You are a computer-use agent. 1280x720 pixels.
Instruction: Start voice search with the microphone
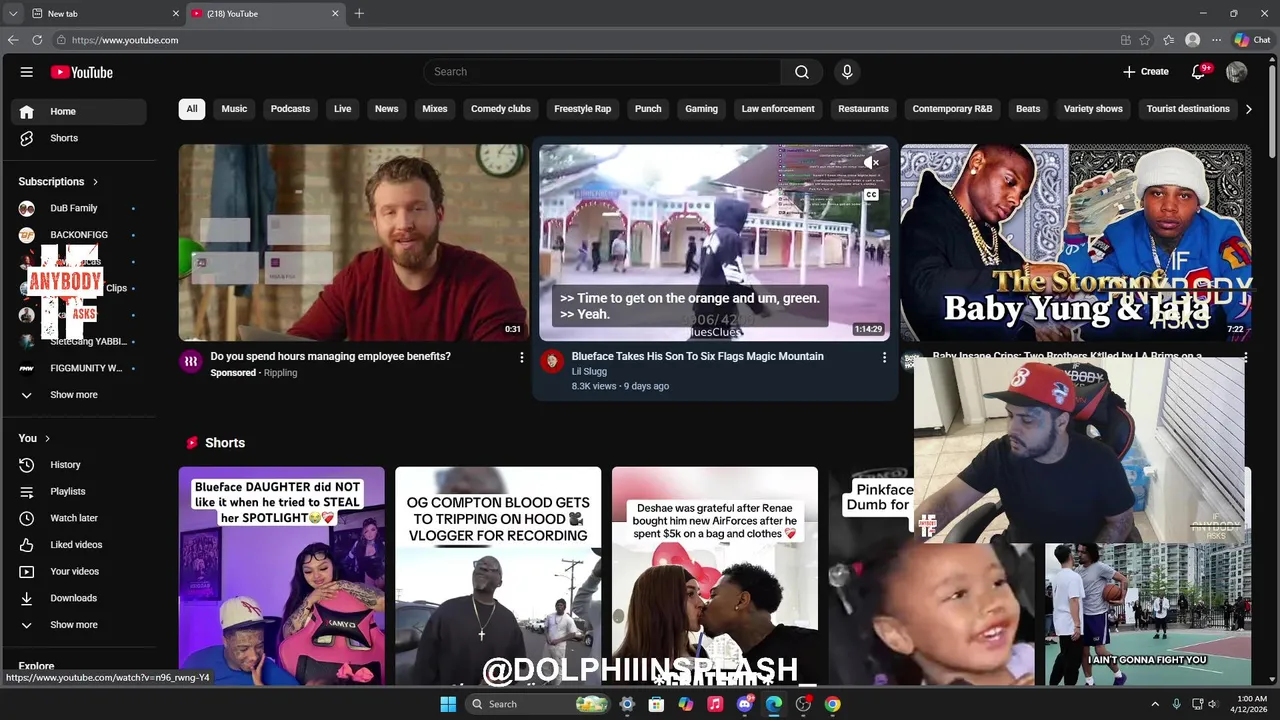(x=847, y=72)
